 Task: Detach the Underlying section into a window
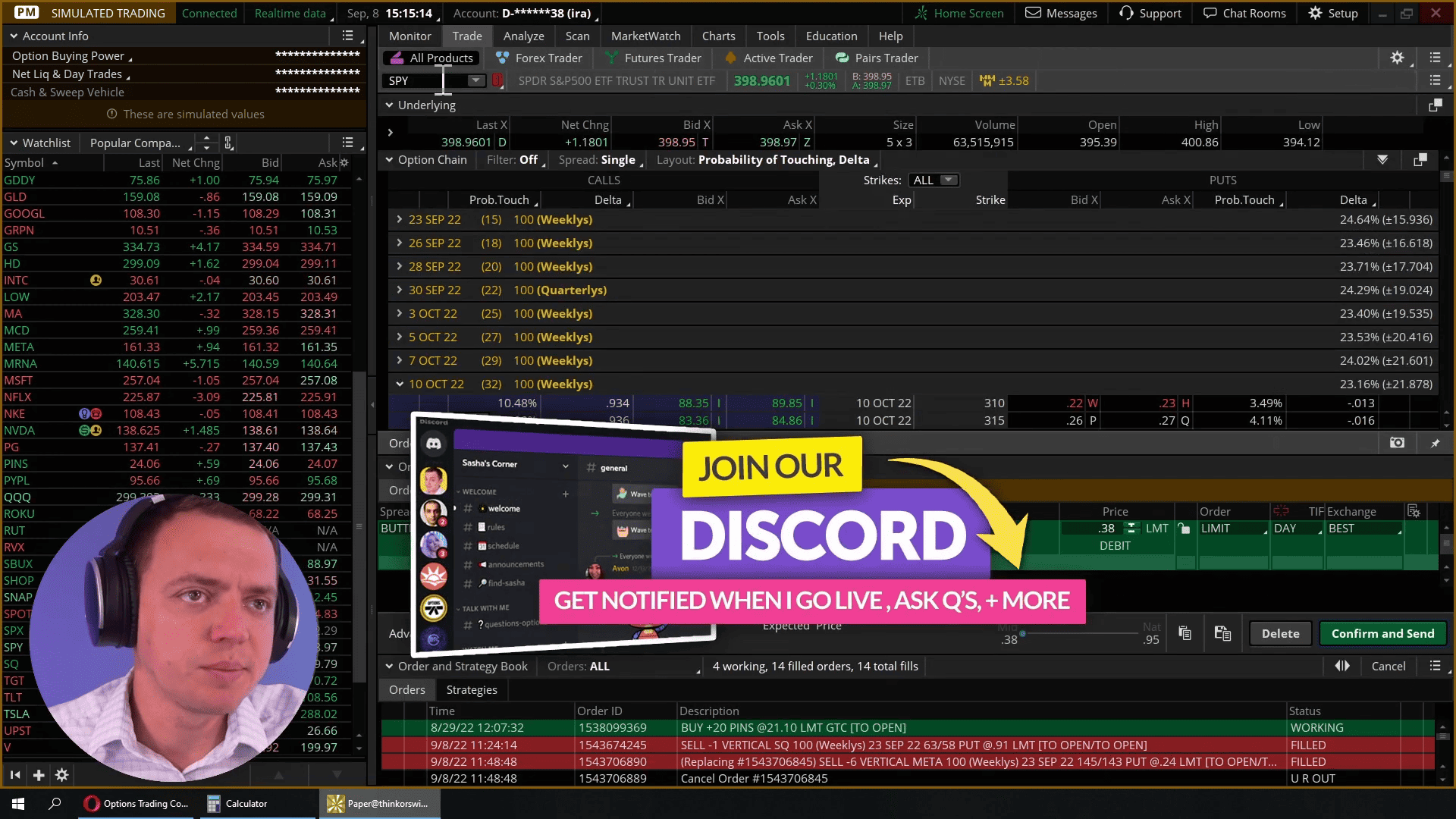coord(1435,105)
